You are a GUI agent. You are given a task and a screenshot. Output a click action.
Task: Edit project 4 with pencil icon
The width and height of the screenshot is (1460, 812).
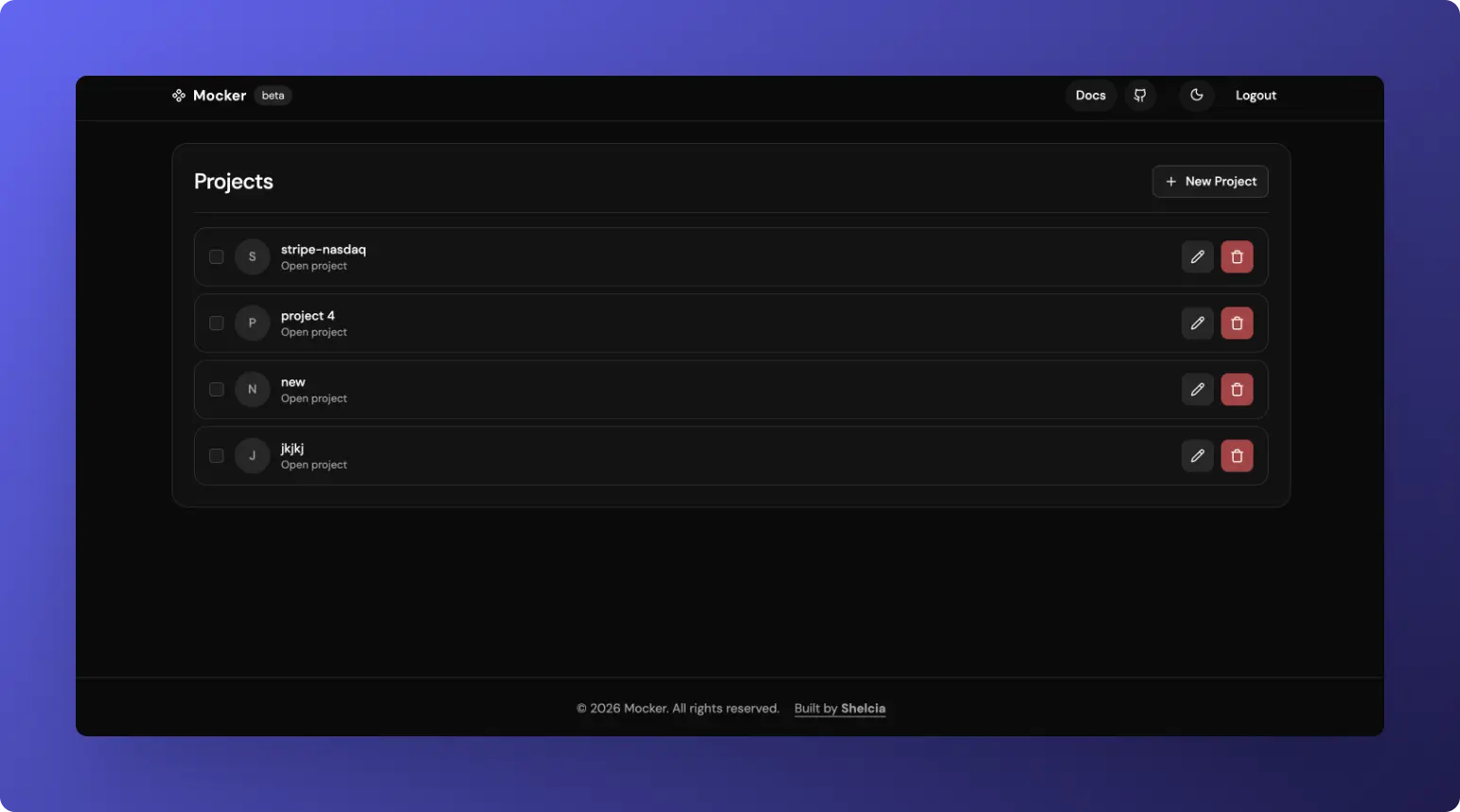click(x=1198, y=324)
